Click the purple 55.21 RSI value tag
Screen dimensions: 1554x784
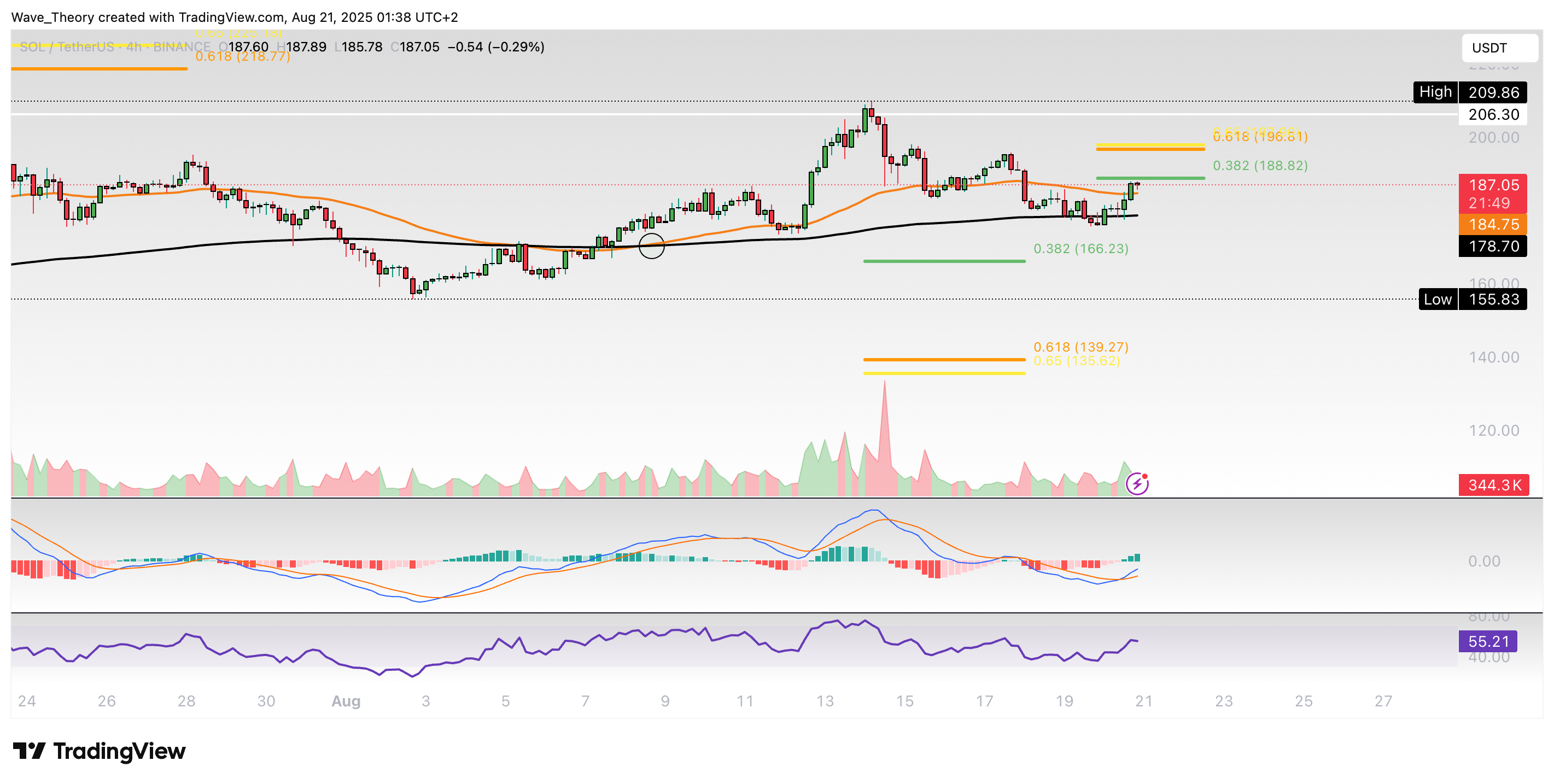pyautogui.click(x=1488, y=641)
